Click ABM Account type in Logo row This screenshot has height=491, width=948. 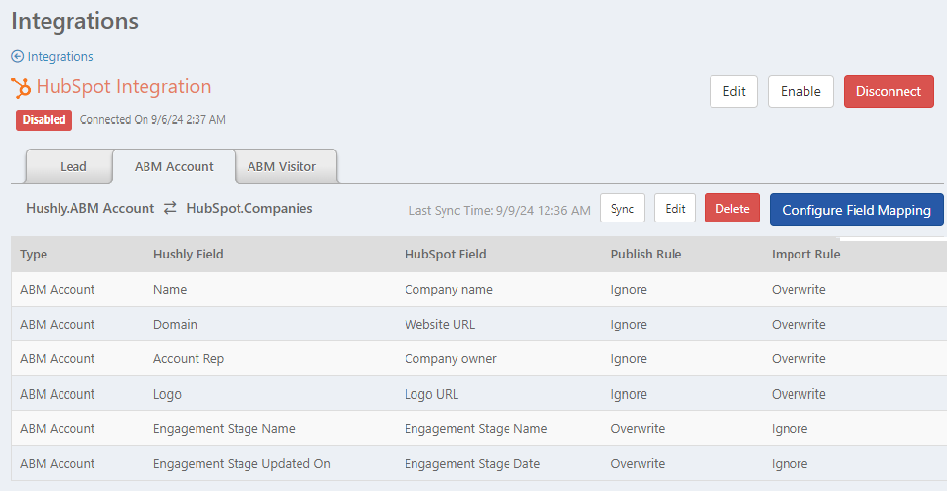(57, 394)
